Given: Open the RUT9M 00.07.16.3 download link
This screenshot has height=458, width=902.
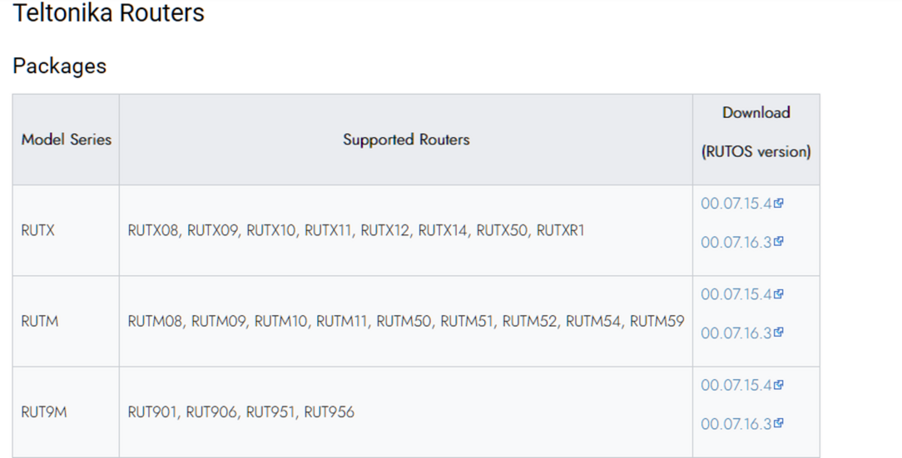Looking at the screenshot, I should pos(736,424).
